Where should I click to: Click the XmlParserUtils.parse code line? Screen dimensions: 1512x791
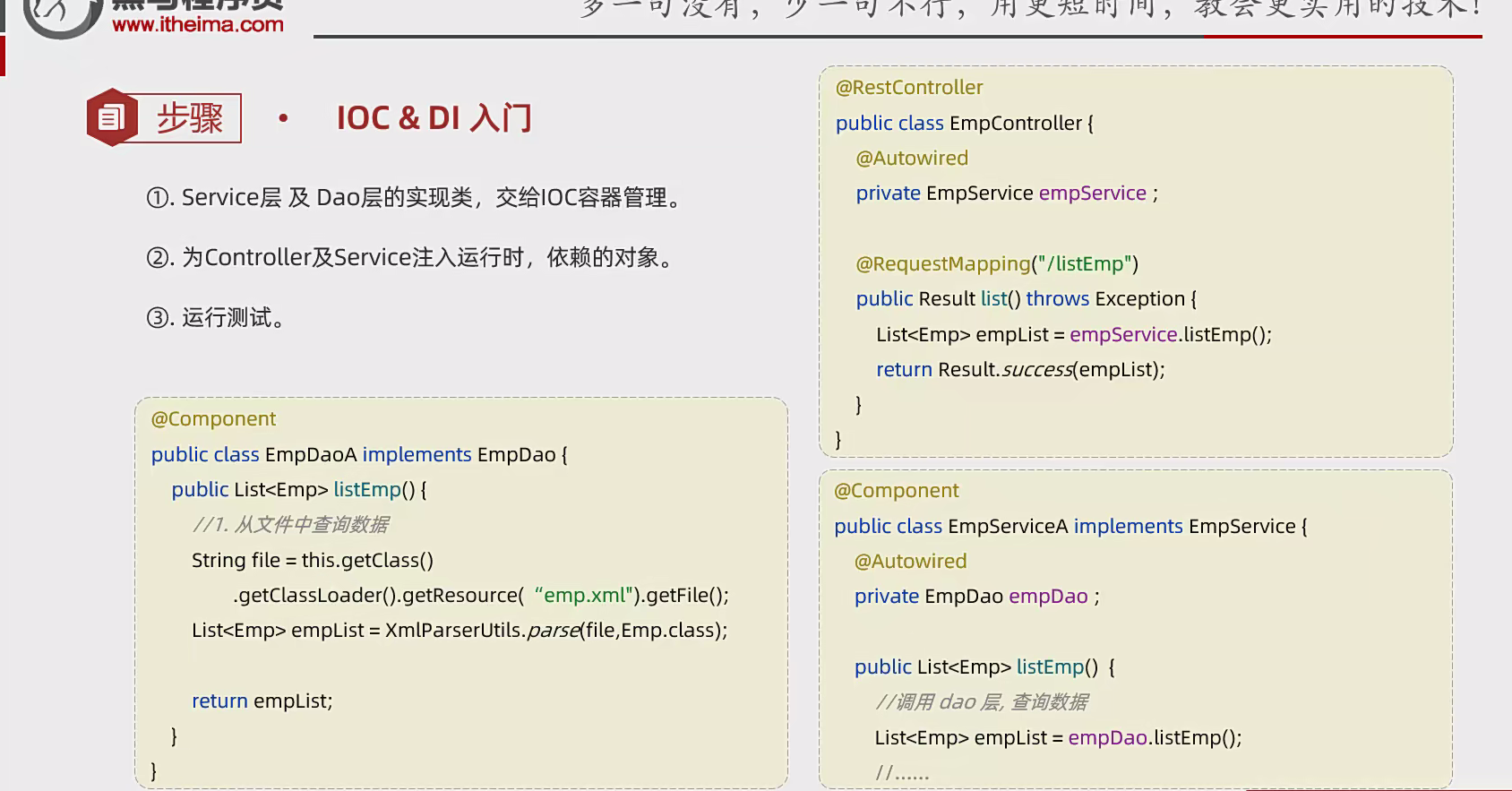tap(460, 631)
